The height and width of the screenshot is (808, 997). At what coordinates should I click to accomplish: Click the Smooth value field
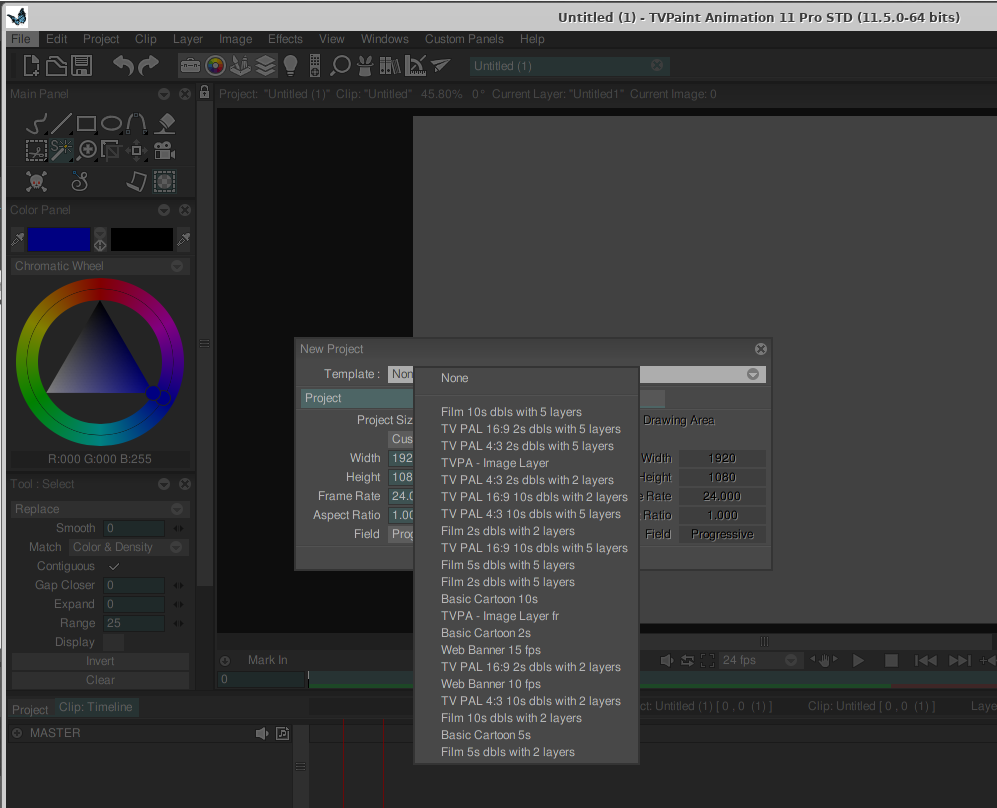(134, 528)
